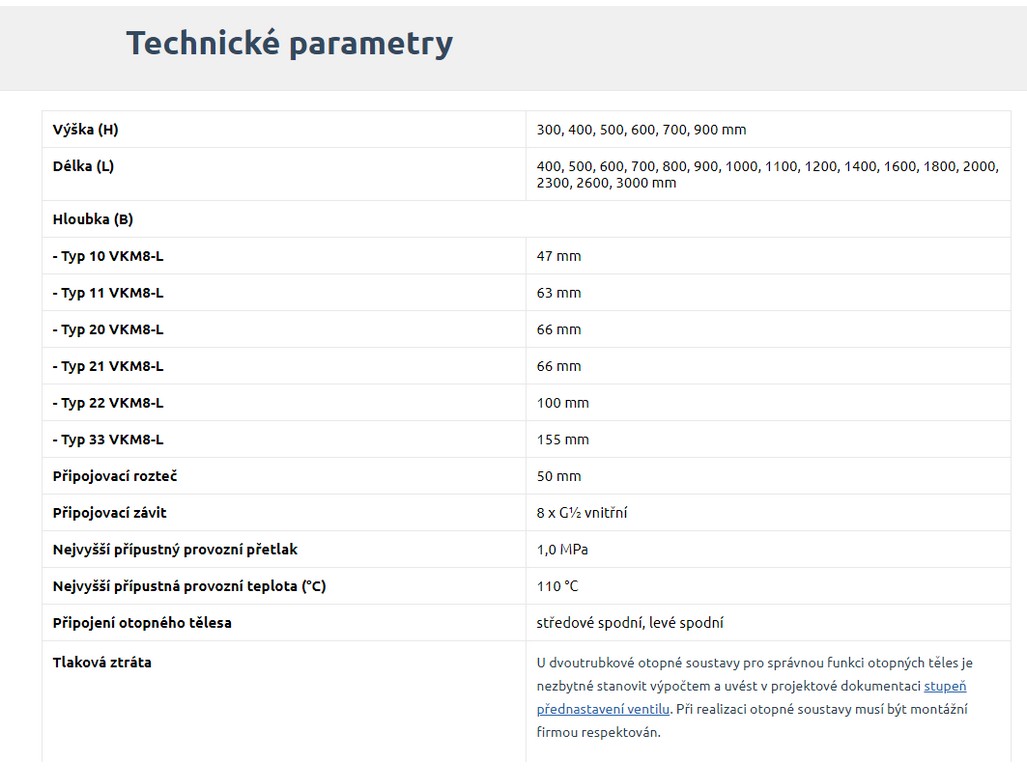The image size is (1027, 768).
Task: Select the "Typ 21 VKM8-L" row label
Action: 108,366
